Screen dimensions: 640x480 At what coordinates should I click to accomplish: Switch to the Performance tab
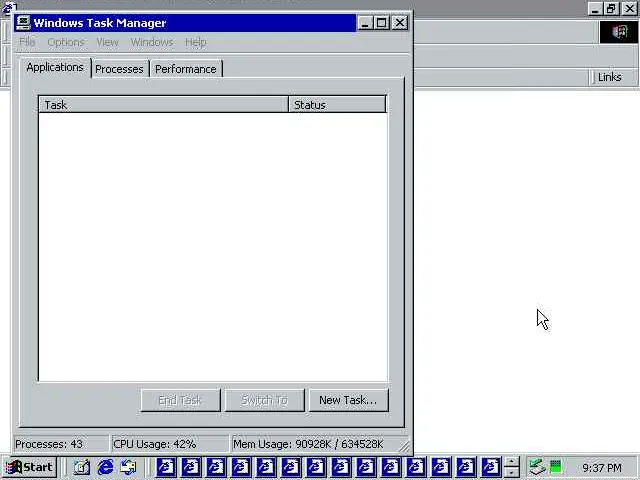[186, 69]
